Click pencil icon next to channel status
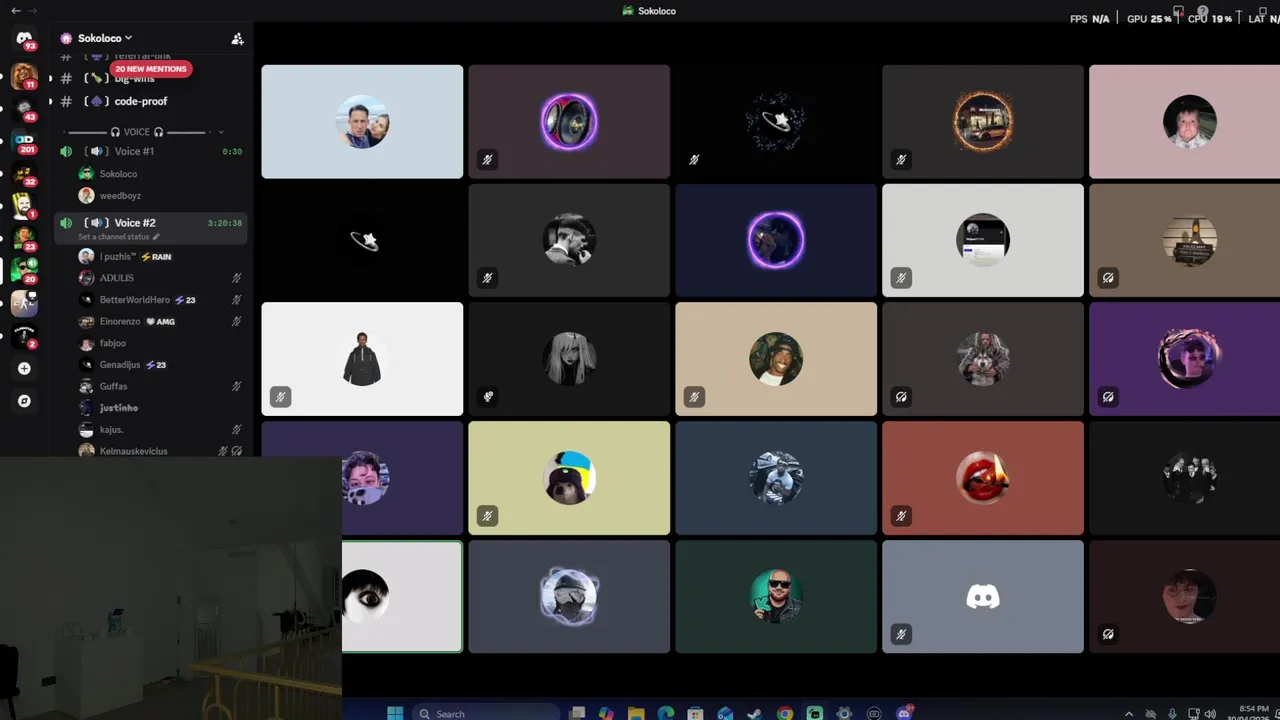Screen dimensions: 1280x720 click(x=156, y=237)
